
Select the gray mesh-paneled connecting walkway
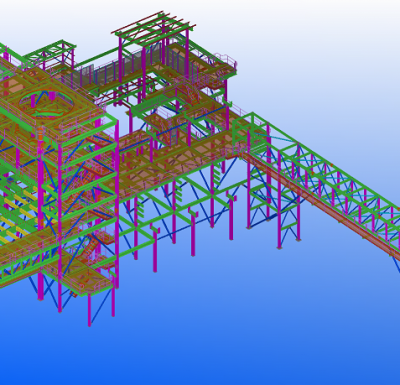(100, 72)
